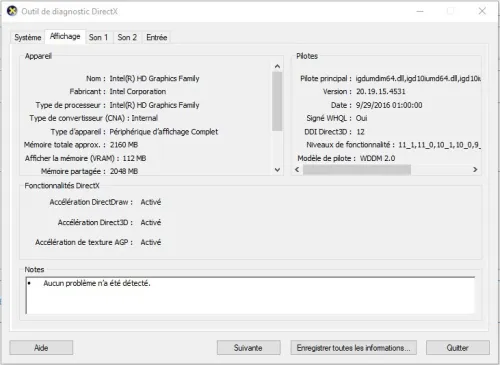500x365 pixels.
Task: Click Périphérique d'affichage Complet text
Action: [x=164, y=132]
